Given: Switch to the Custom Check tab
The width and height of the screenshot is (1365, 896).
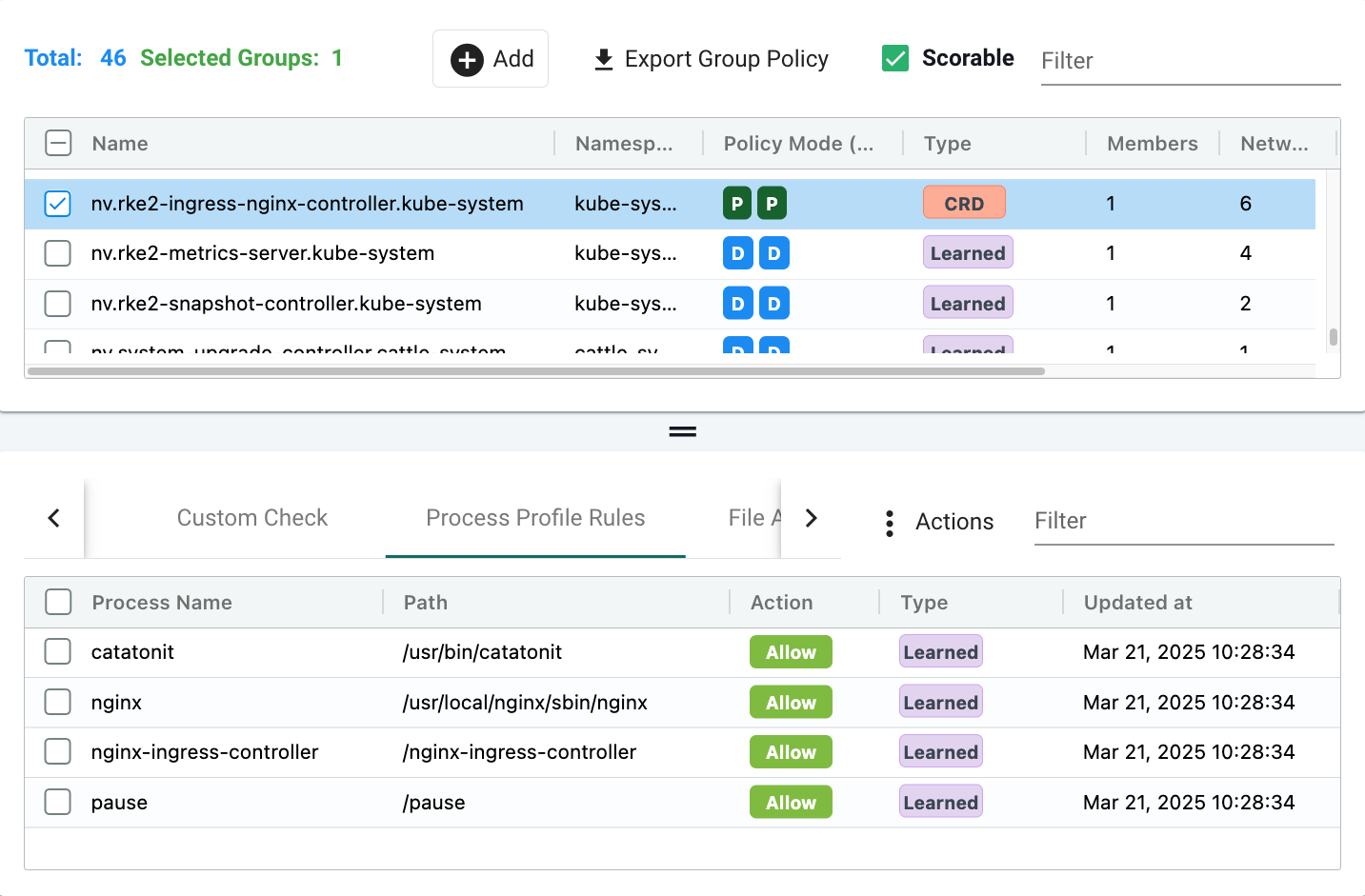Looking at the screenshot, I should tap(251, 518).
